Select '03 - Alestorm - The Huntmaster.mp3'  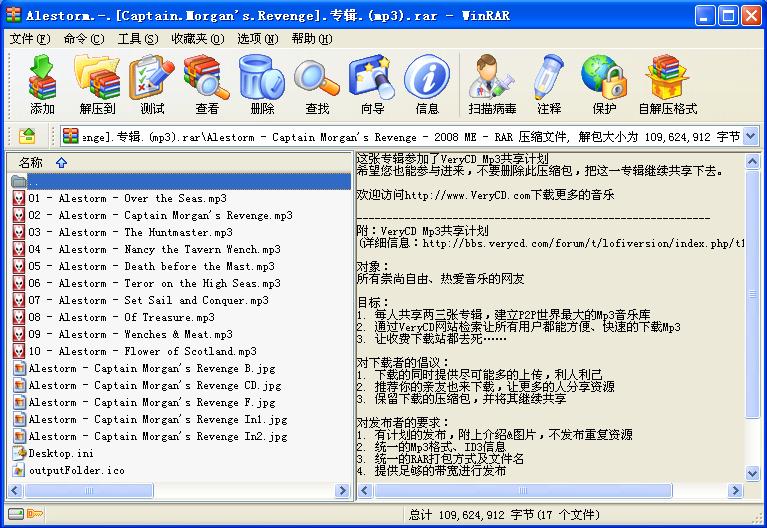(122, 232)
